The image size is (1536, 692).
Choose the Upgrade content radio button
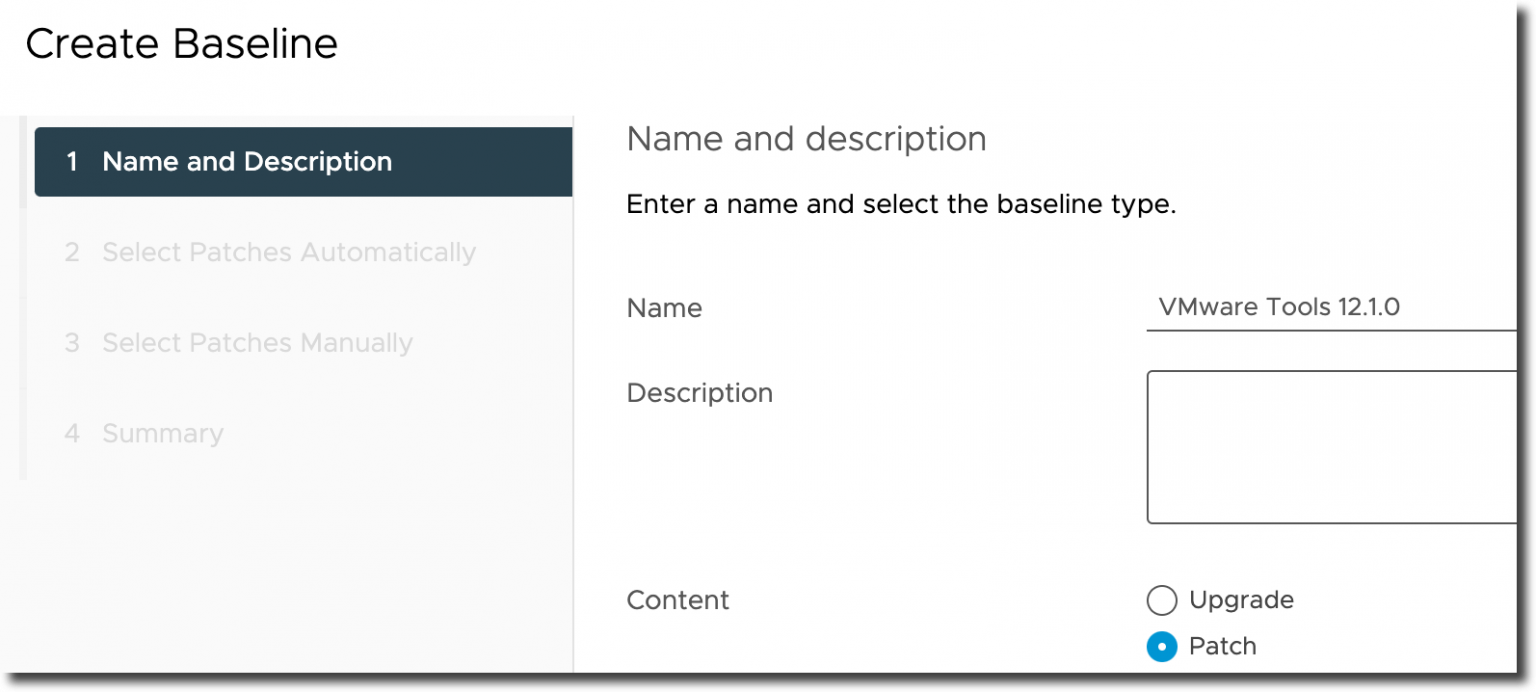point(1161,600)
